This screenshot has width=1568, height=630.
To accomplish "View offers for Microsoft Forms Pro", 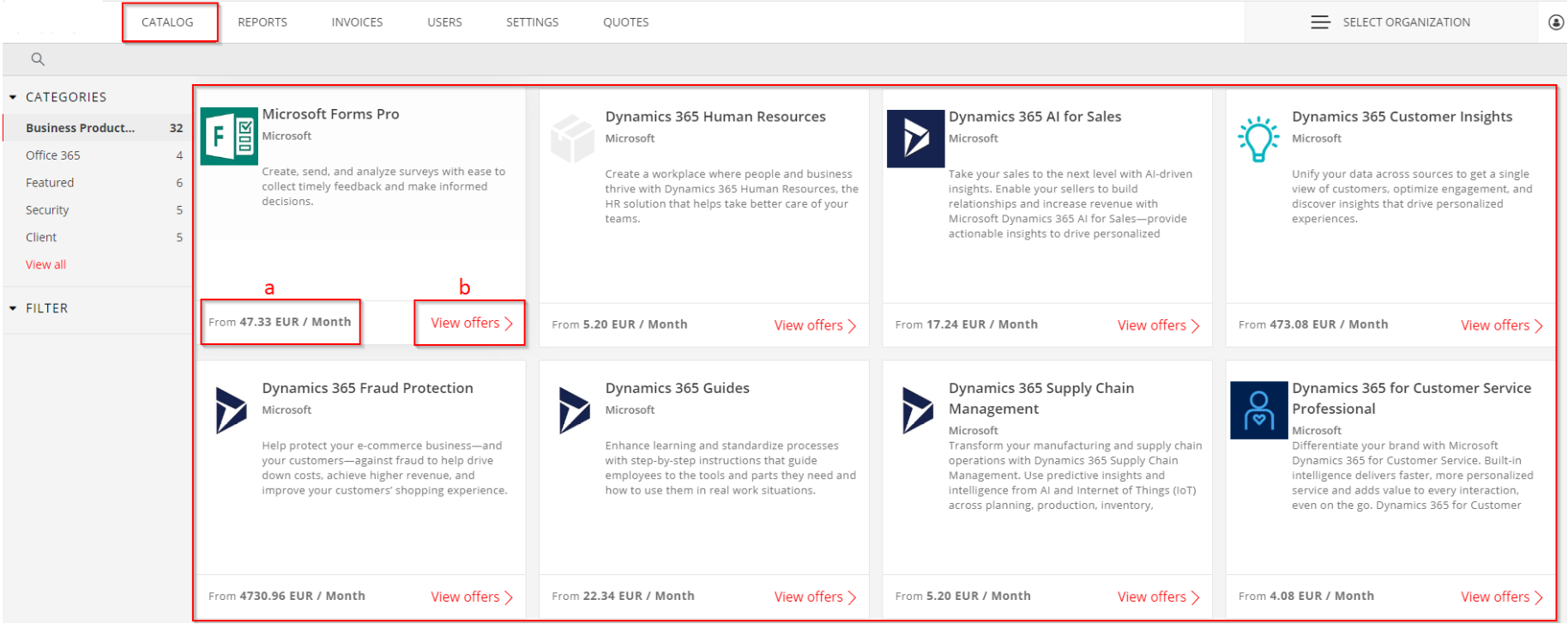I will coord(471,323).
